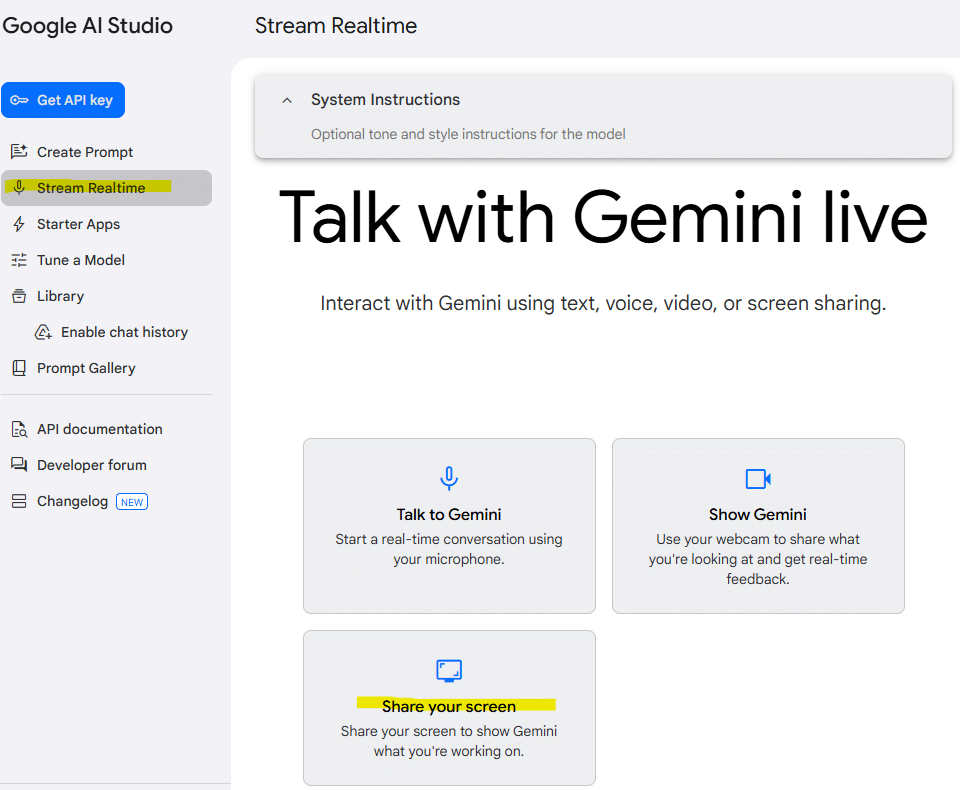
Task: Click the Prompt Gallery book icon
Action: [19, 368]
